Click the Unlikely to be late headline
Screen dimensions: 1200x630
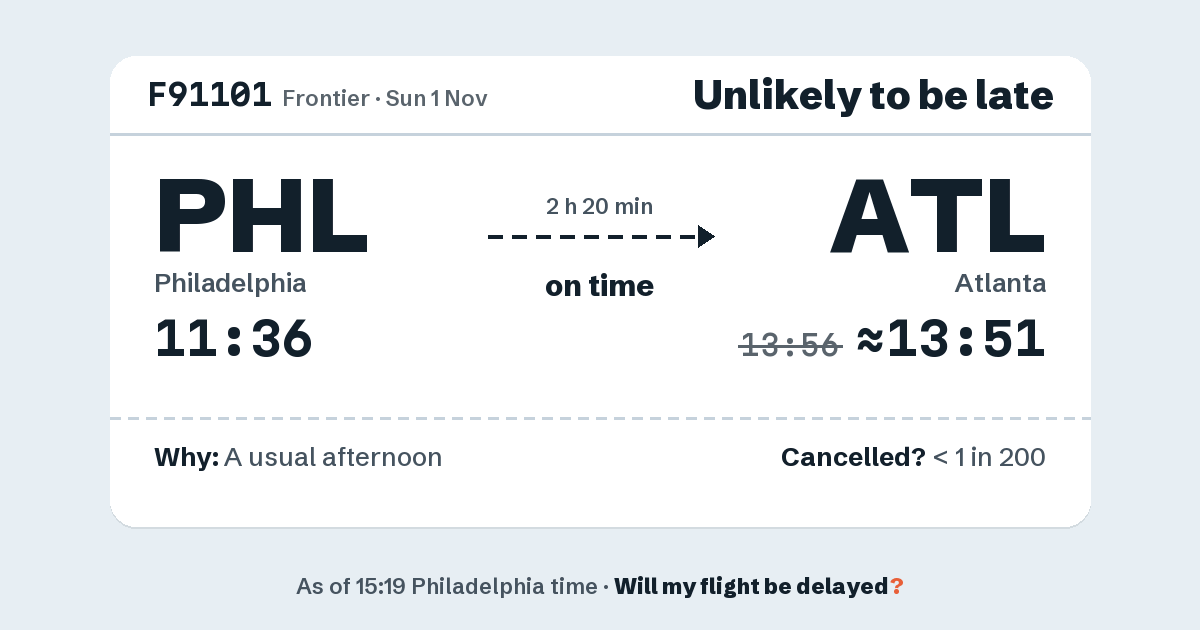click(873, 96)
